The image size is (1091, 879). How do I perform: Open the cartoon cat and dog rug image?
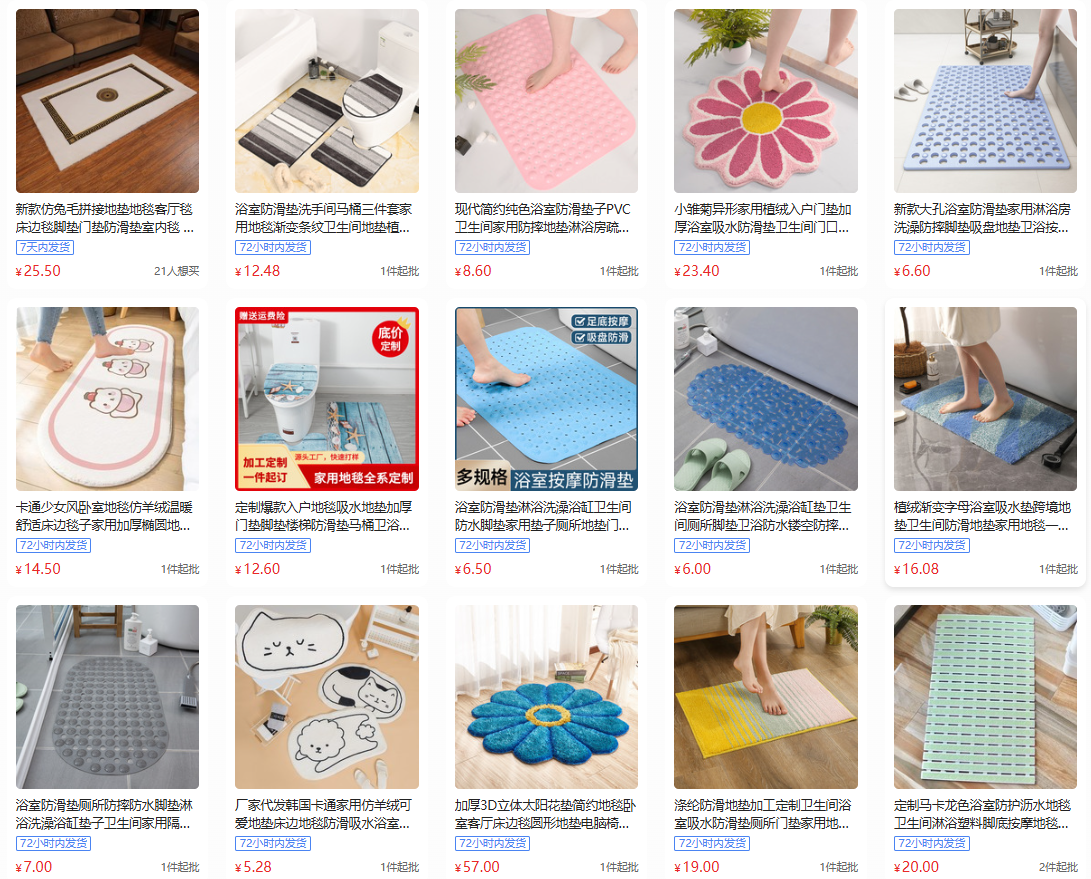pyautogui.click(x=327, y=697)
